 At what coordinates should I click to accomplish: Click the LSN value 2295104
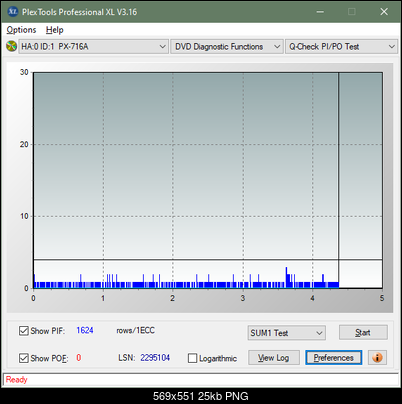coord(155,358)
